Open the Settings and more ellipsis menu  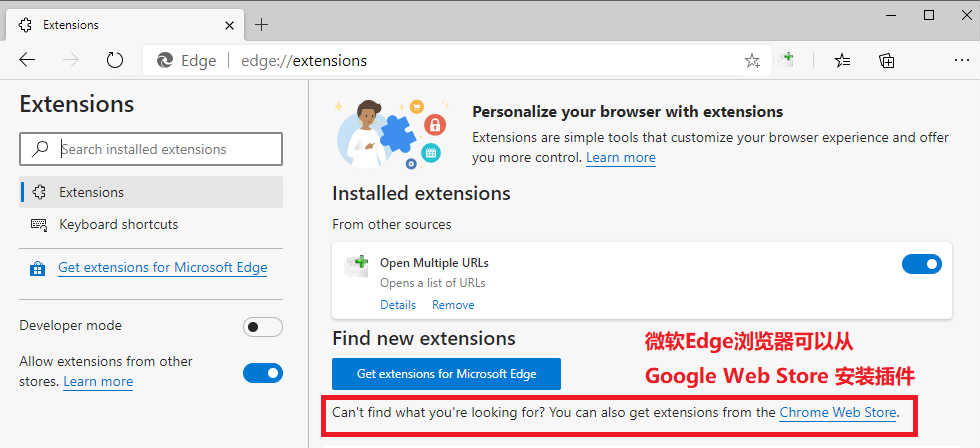click(x=961, y=61)
